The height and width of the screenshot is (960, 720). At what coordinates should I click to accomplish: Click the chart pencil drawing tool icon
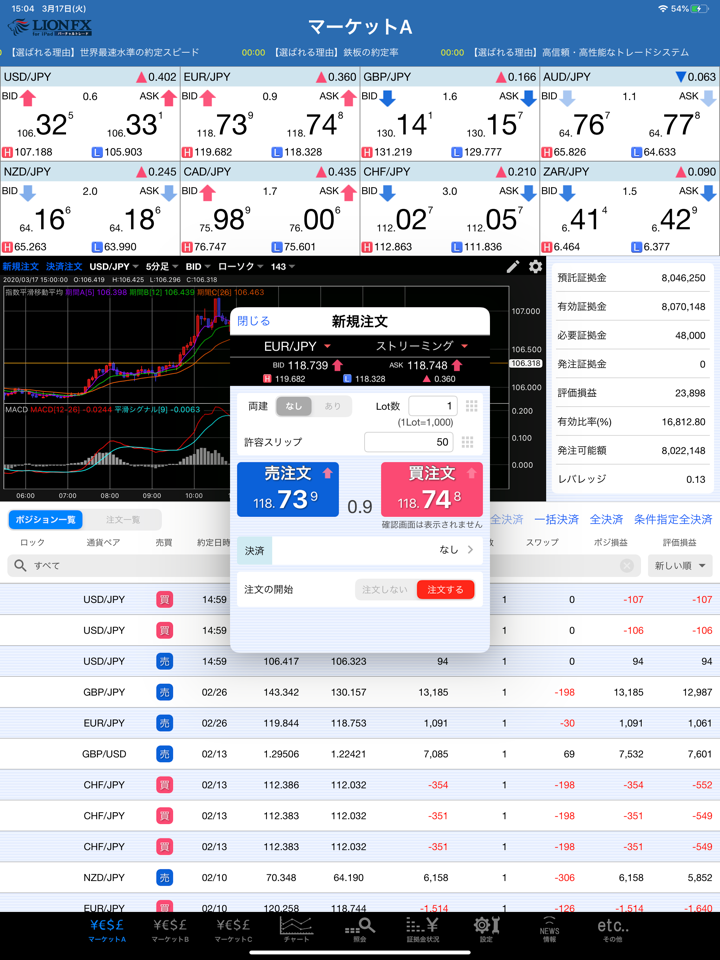coord(512,267)
